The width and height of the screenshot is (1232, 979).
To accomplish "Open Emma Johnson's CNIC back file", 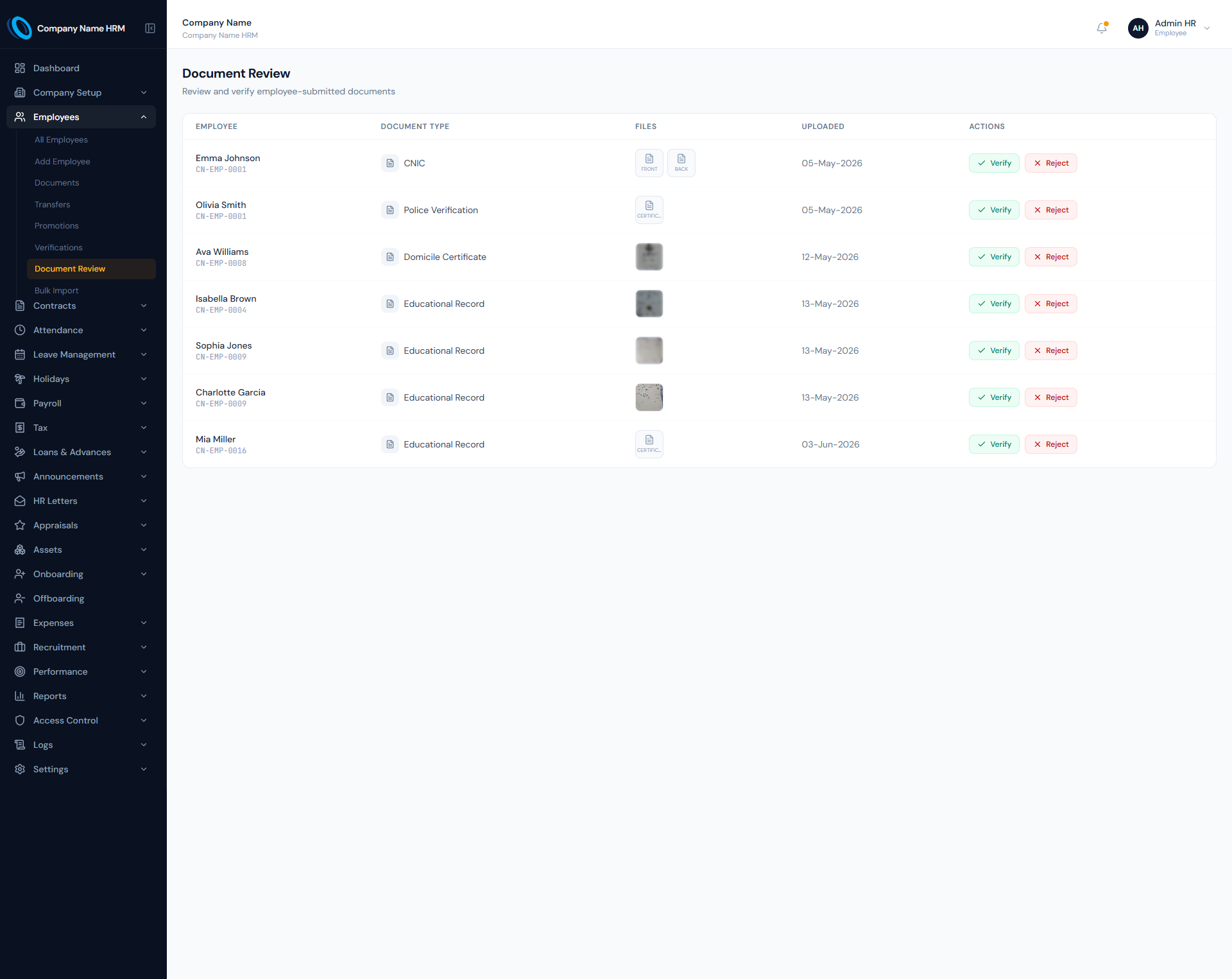I will tap(681, 163).
